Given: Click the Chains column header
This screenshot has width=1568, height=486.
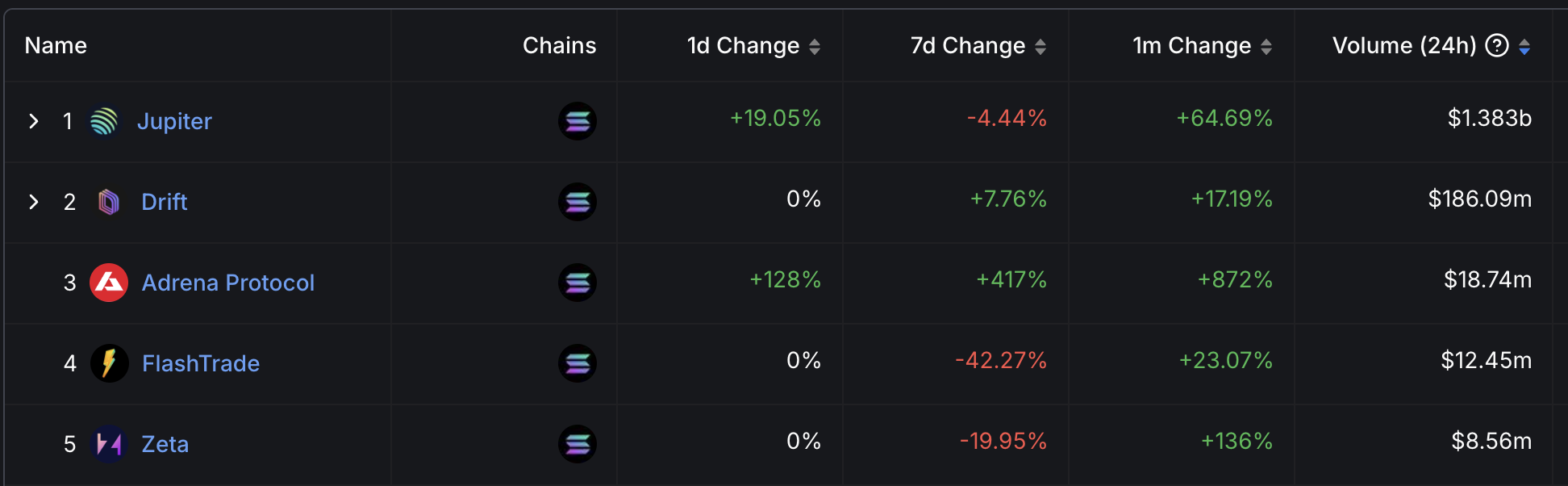Looking at the screenshot, I should click(x=559, y=46).
